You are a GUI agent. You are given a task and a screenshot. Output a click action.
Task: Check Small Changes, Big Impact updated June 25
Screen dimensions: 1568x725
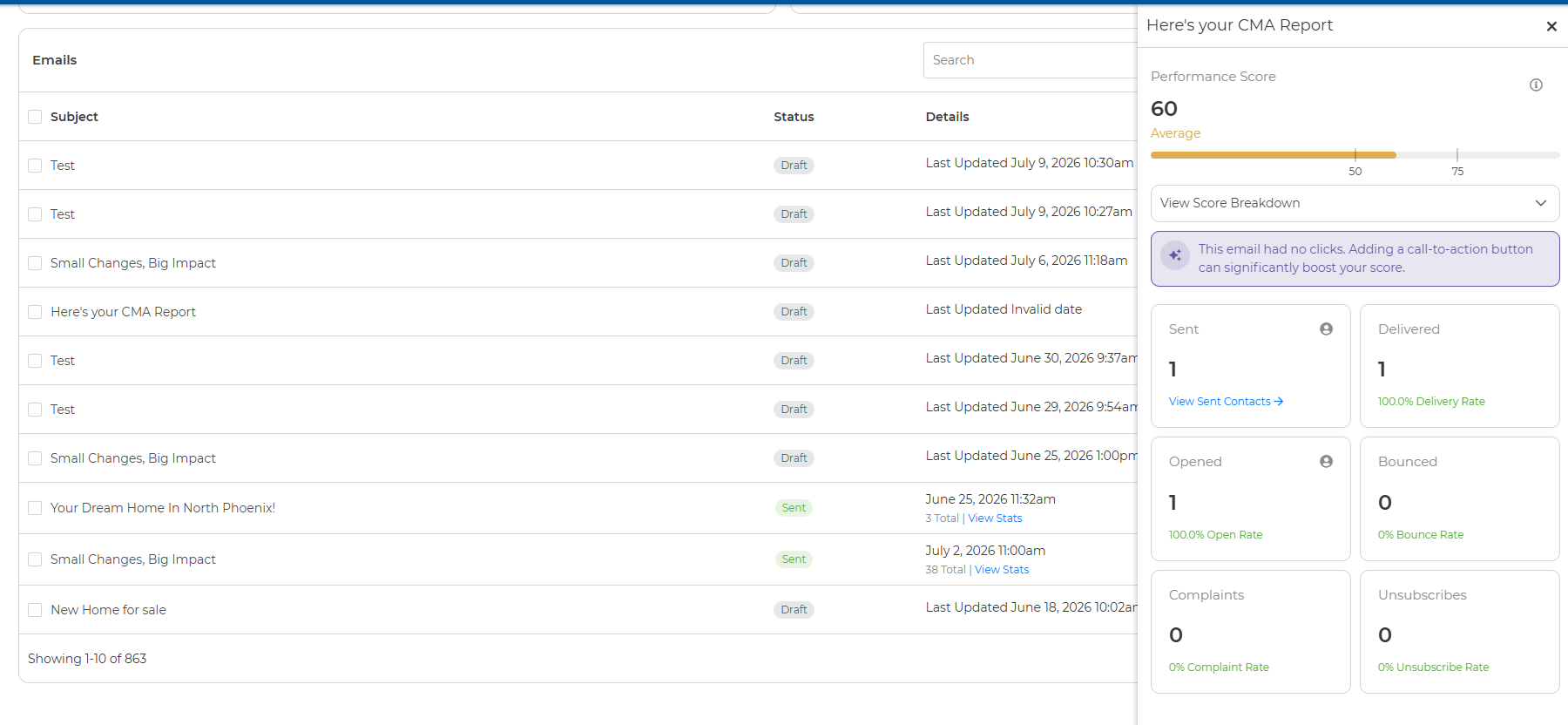(35, 458)
